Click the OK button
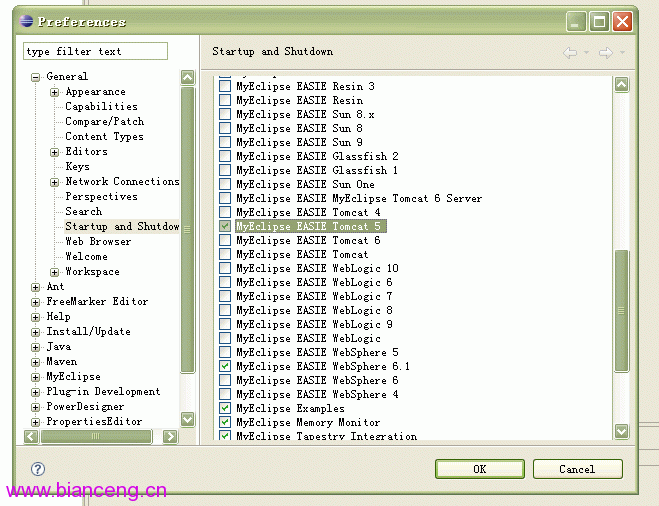Viewport: 659px width, 506px height. coord(480,469)
